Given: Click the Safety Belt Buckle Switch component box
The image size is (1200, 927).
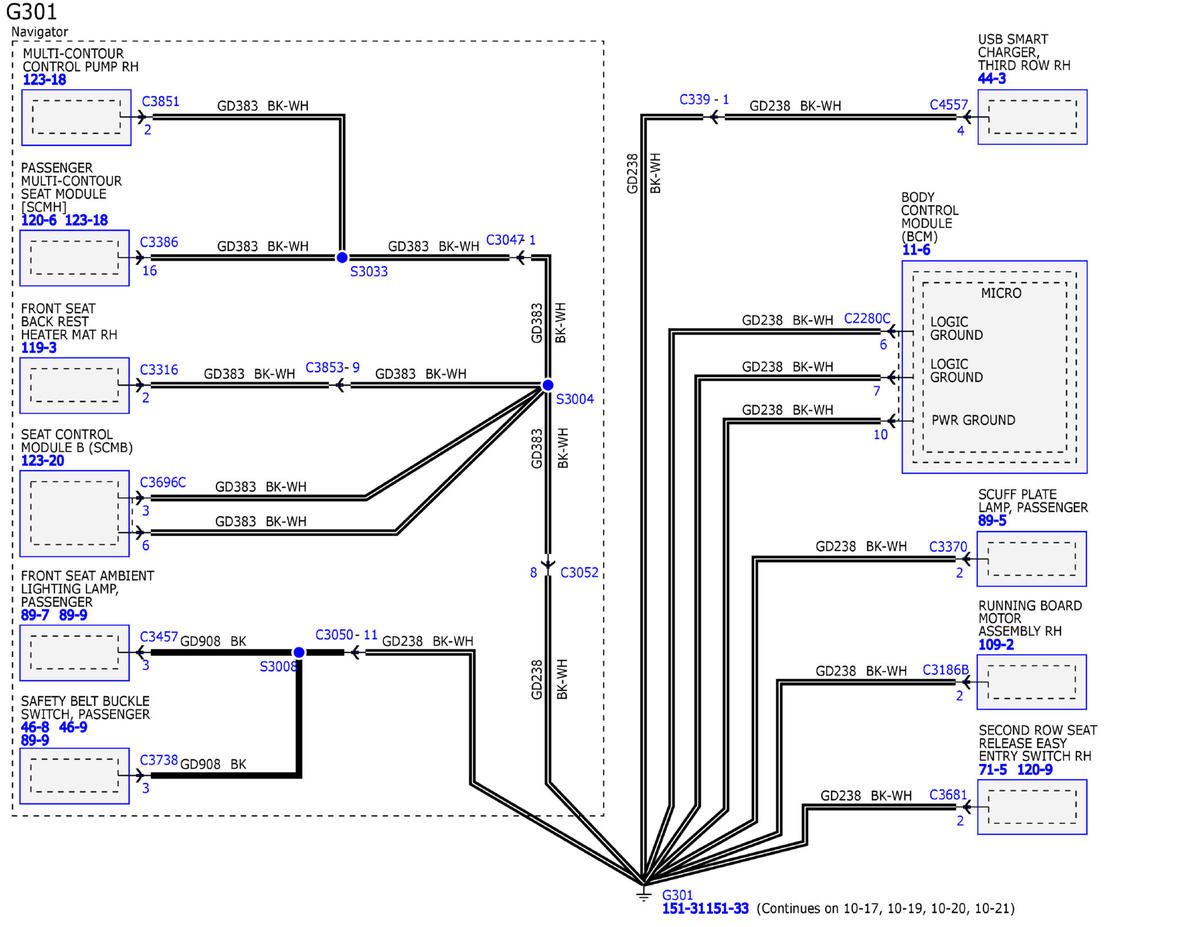Looking at the screenshot, I should pyautogui.click(x=76, y=776).
